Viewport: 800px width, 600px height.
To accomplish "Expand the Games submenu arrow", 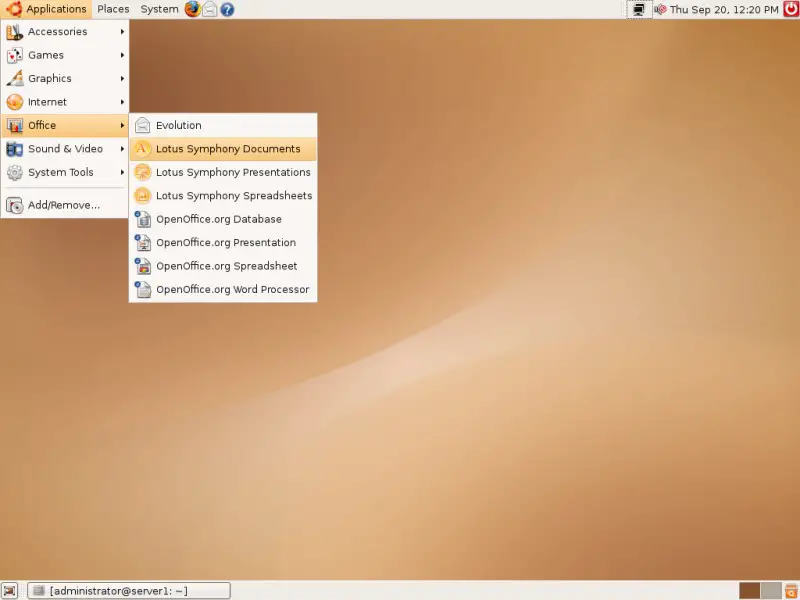I will 122,55.
